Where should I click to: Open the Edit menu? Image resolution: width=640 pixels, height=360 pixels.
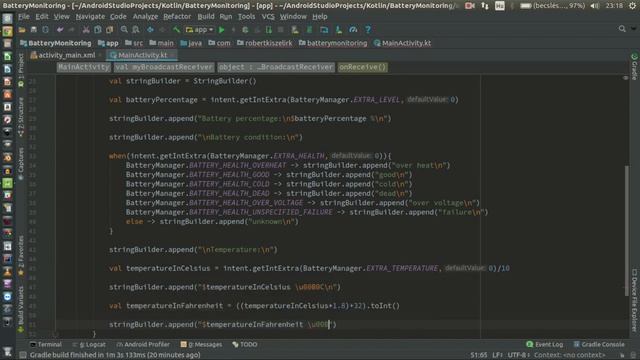click(x=42, y=16)
